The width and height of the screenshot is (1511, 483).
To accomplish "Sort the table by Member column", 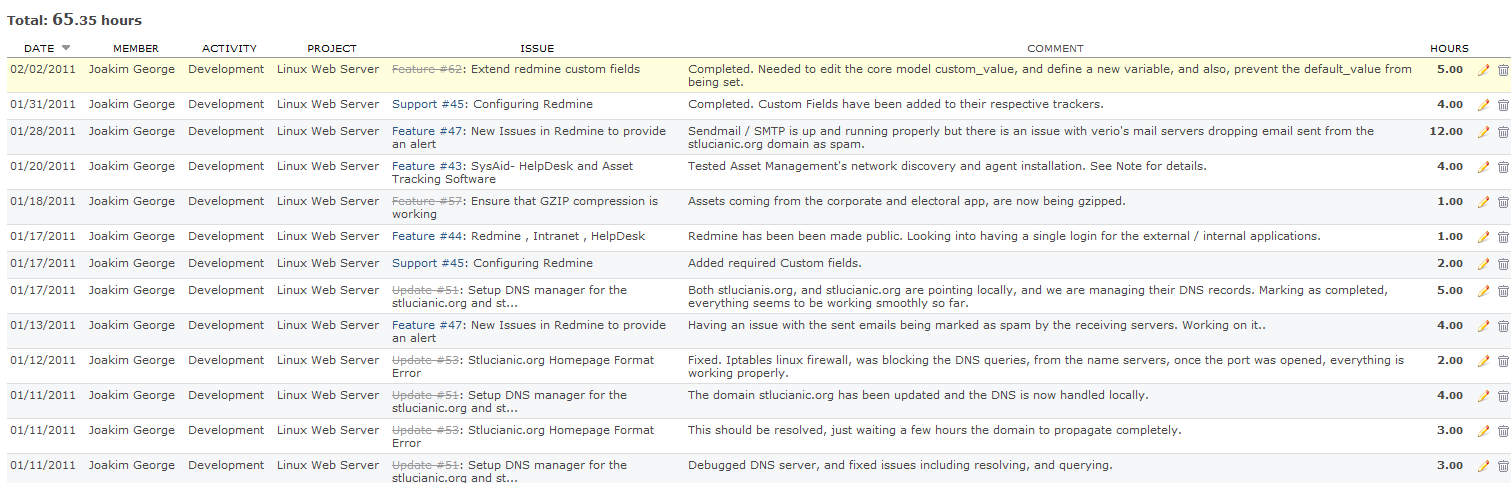I will pyautogui.click(x=136, y=48).
